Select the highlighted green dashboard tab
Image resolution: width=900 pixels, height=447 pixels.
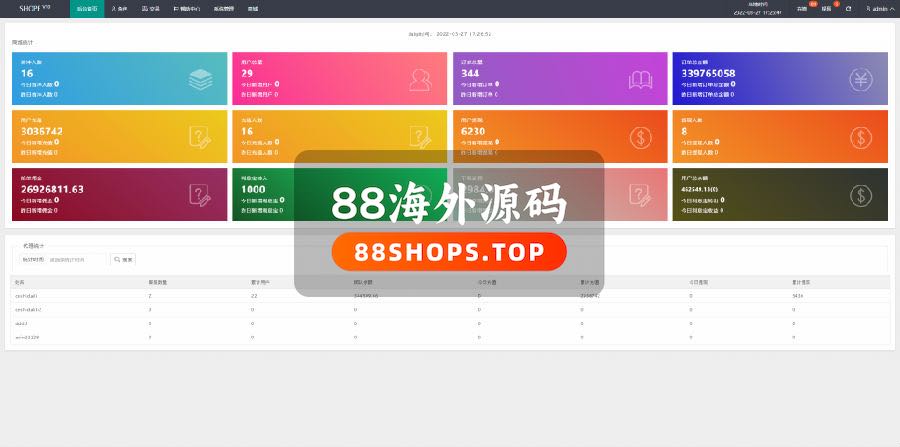coord(87,8)
